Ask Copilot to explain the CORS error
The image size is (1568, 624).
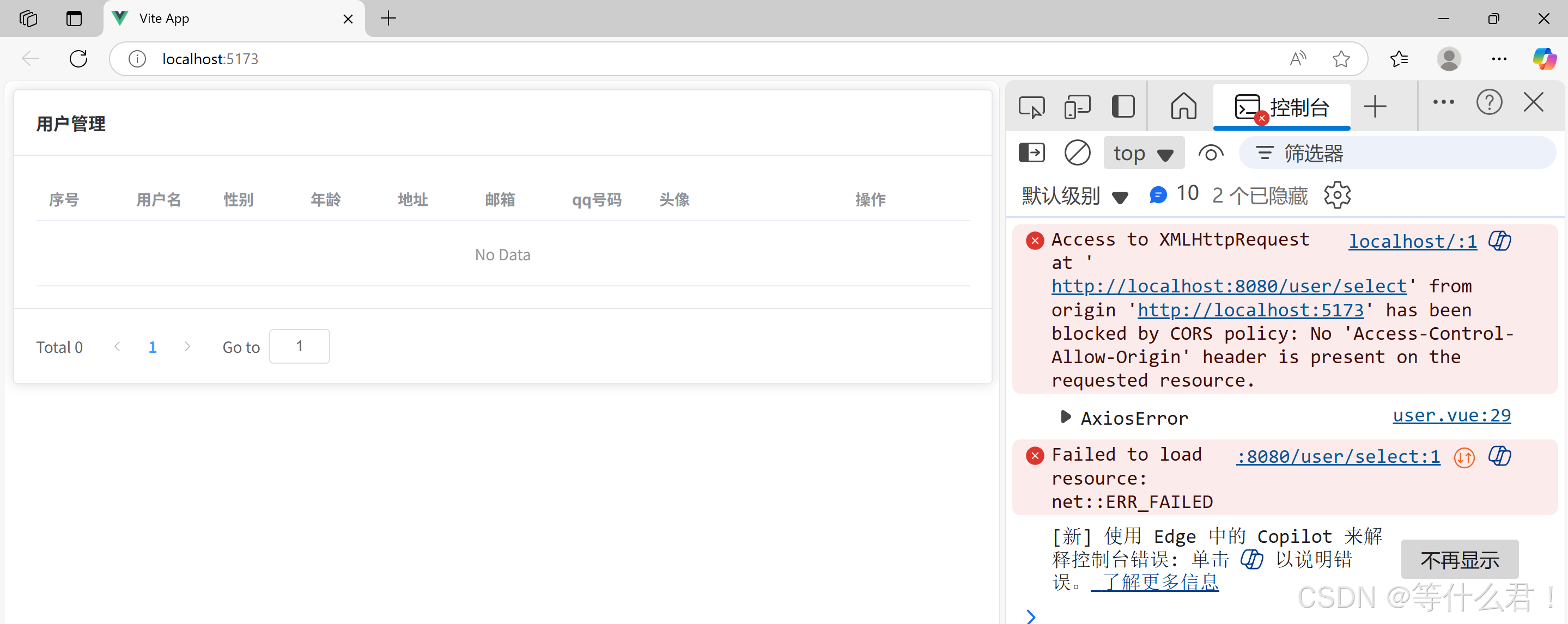1499,241
